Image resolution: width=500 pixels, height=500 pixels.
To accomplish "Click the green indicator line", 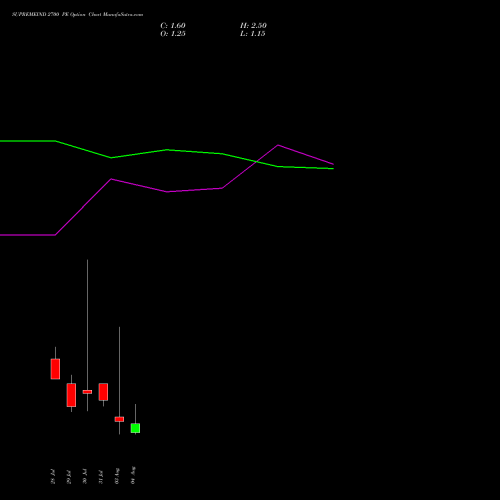I will pyautogui.click(x=167, y=150).
